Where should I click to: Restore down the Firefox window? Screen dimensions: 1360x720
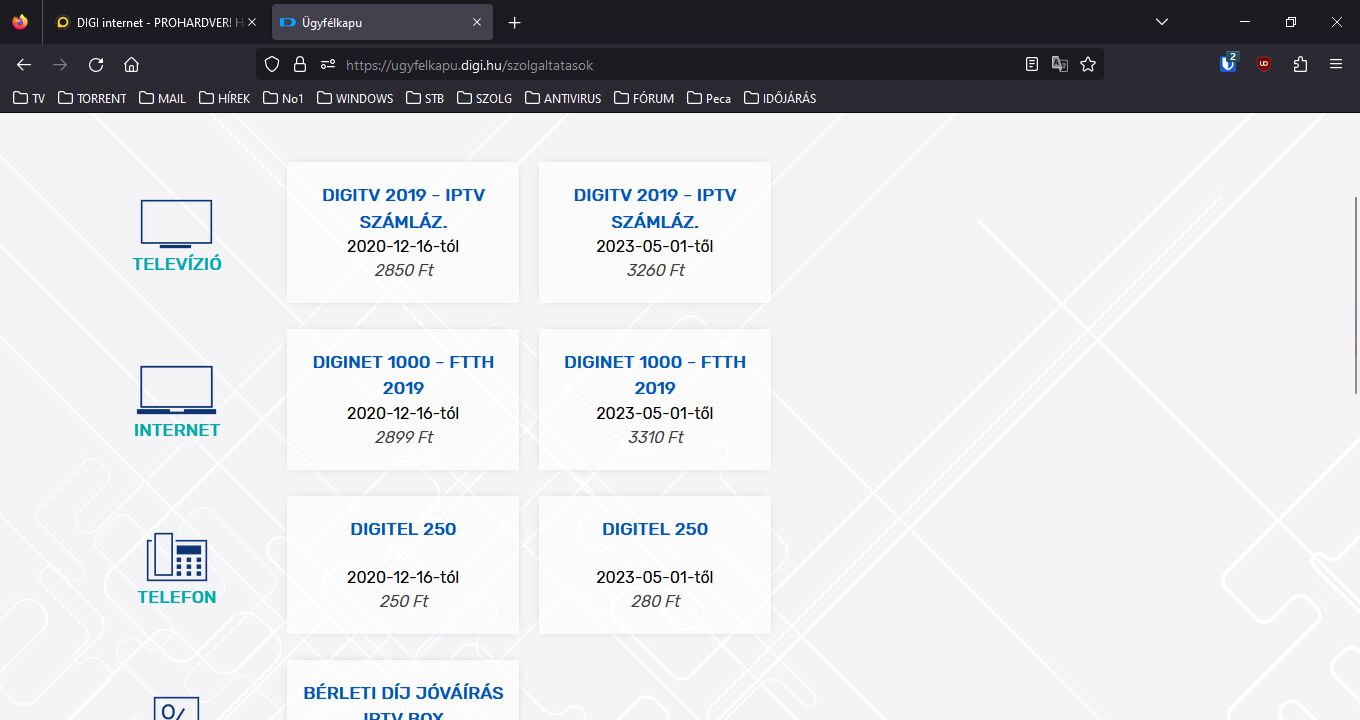click(x=1291, y=22)
